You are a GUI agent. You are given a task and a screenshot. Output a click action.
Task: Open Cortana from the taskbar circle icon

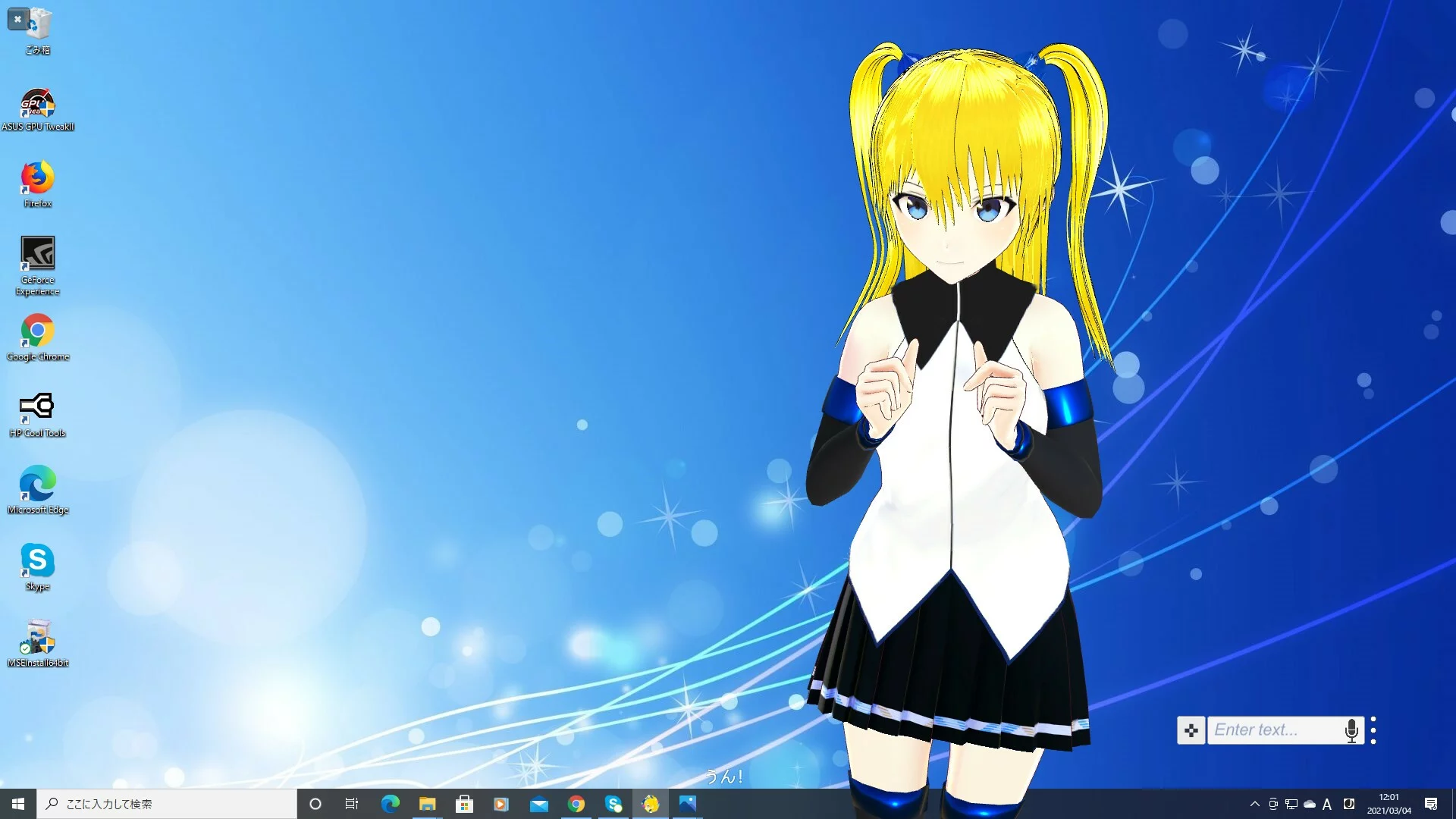(x=315, y=804)
